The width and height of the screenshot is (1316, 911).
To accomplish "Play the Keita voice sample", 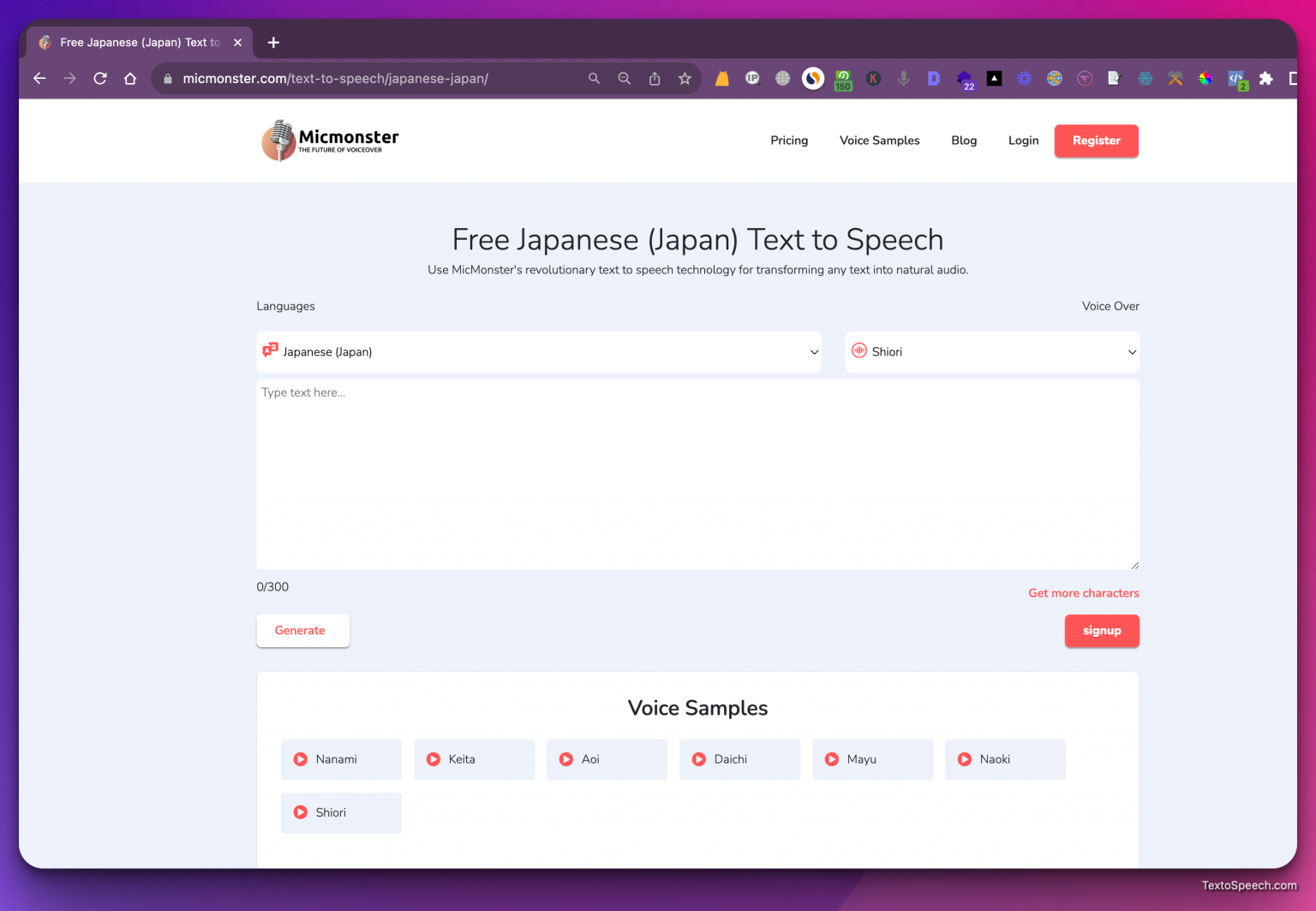I will pyautogui.click(x=433, y=759).
